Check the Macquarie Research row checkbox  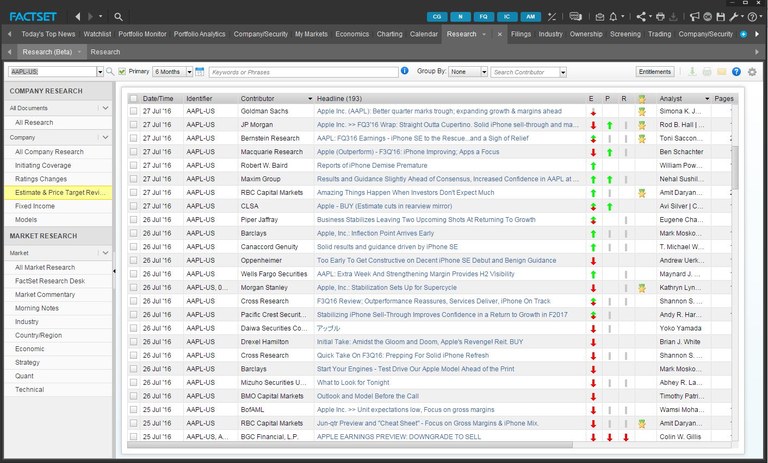(x=133, y=152)
